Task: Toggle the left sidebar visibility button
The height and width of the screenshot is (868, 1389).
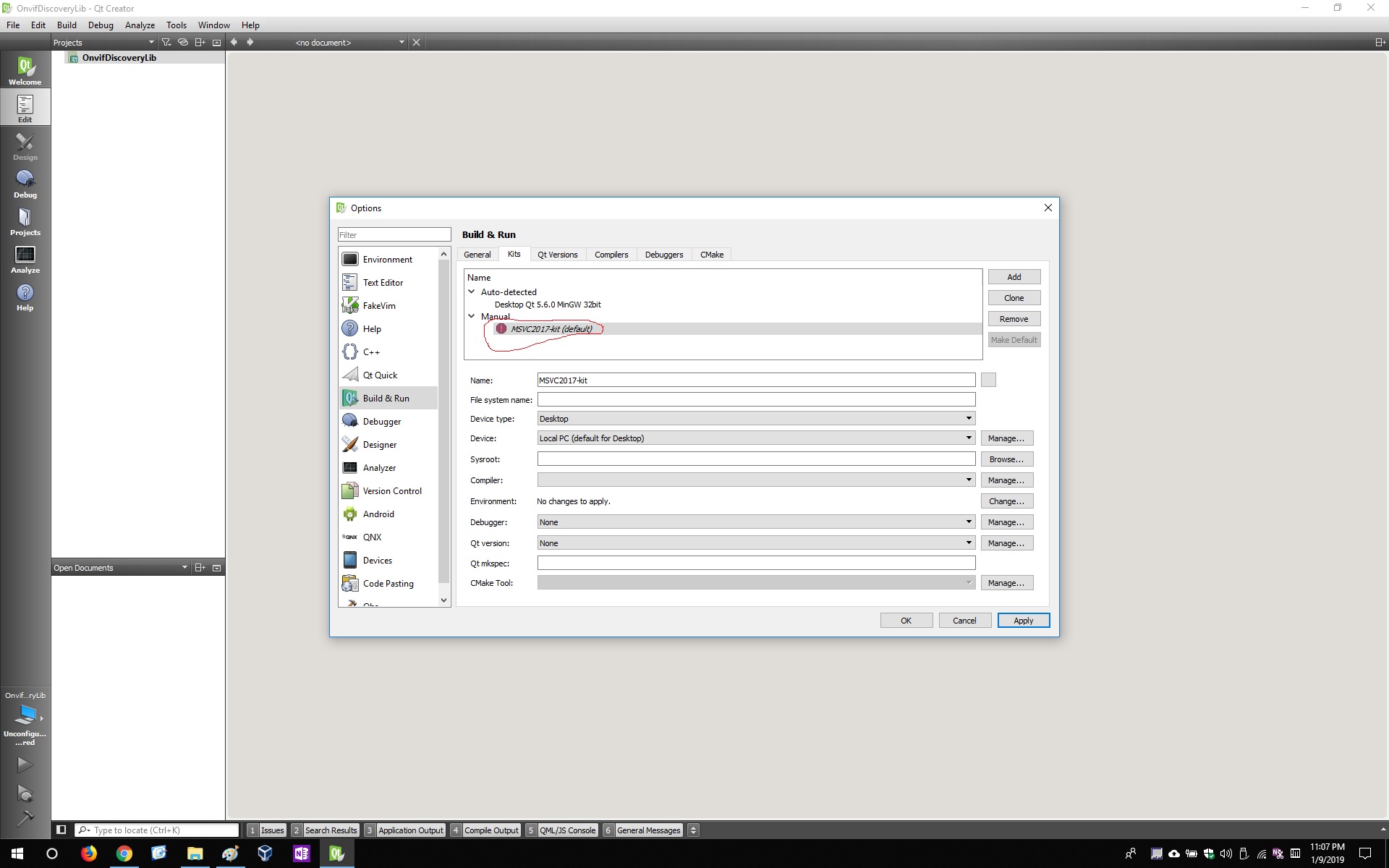Action: pyautogui.click(x=61, y=830)
